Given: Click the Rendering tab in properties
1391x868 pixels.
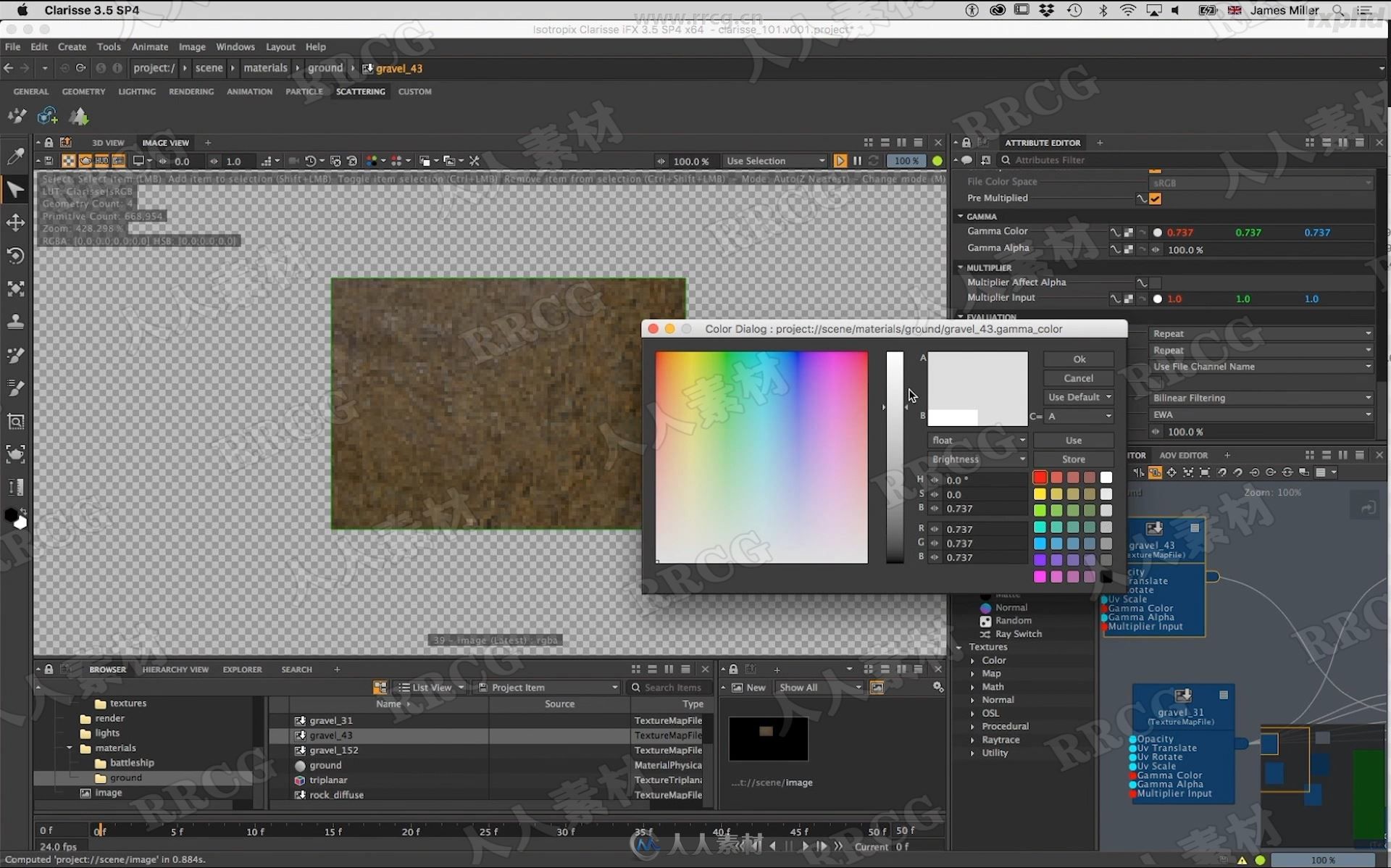Looking at the screenshot, I should click(x=191, y=91).
